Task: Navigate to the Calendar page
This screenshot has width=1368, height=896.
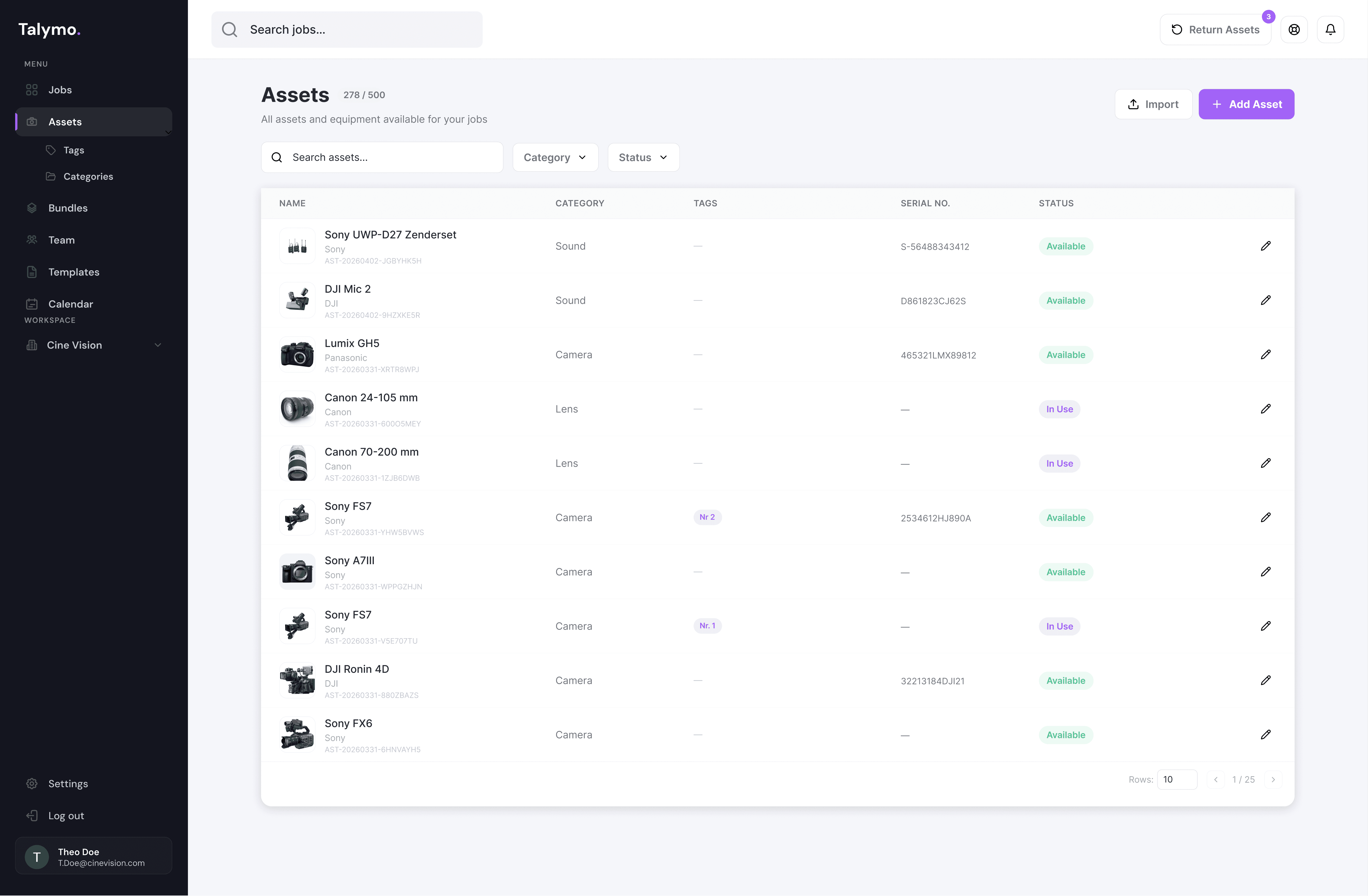Action: coord(70,304)
